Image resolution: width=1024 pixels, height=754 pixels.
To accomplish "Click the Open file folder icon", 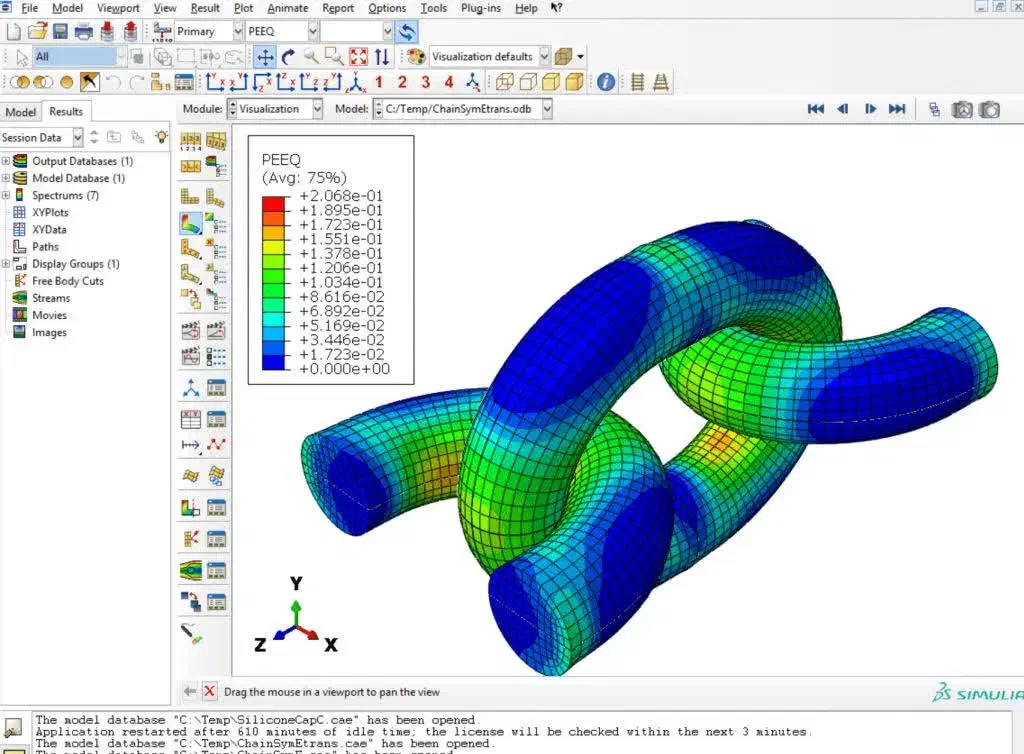I will (x=38, y=31).
